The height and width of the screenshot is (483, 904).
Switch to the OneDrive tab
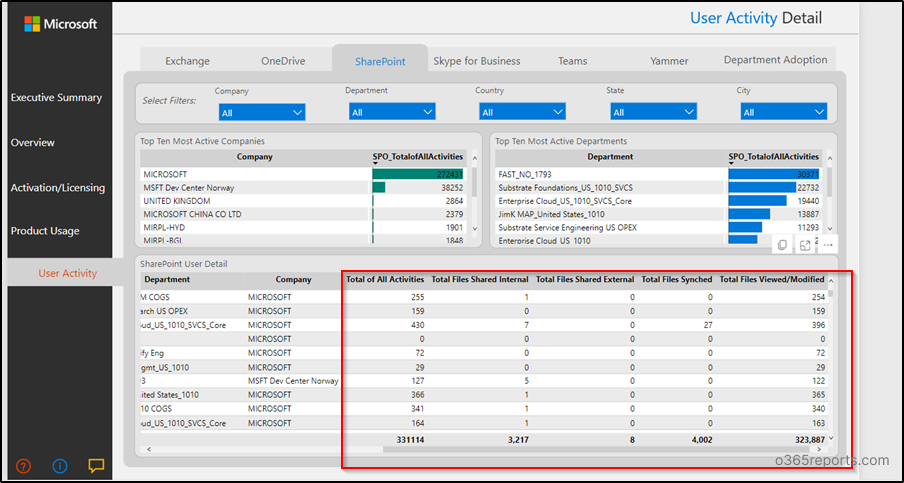coord(283,61)
